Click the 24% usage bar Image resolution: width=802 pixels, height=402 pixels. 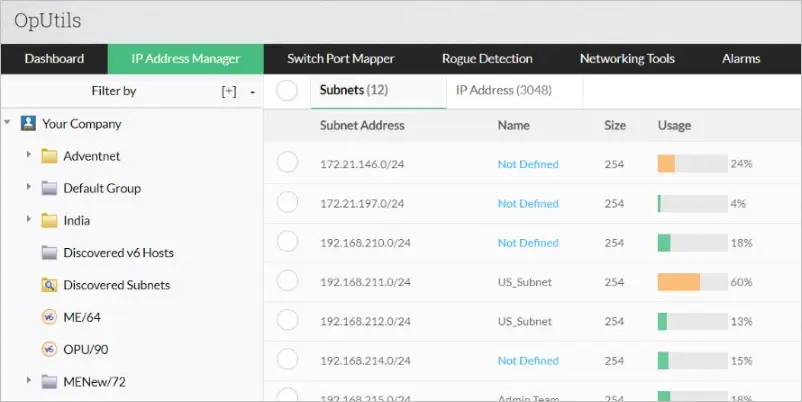tap(693, 164)
